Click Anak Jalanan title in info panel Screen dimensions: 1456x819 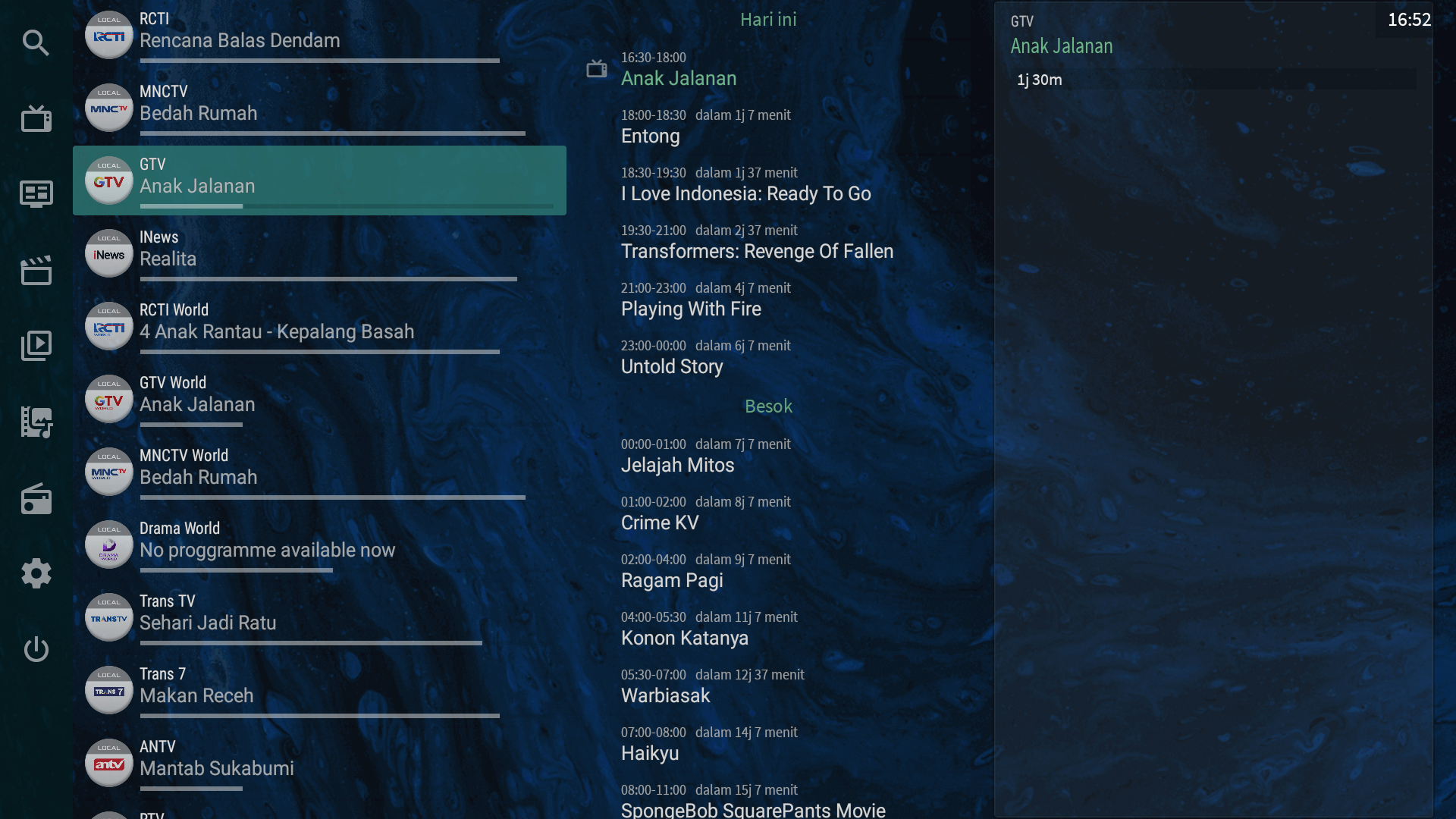tap(1061, 46)
